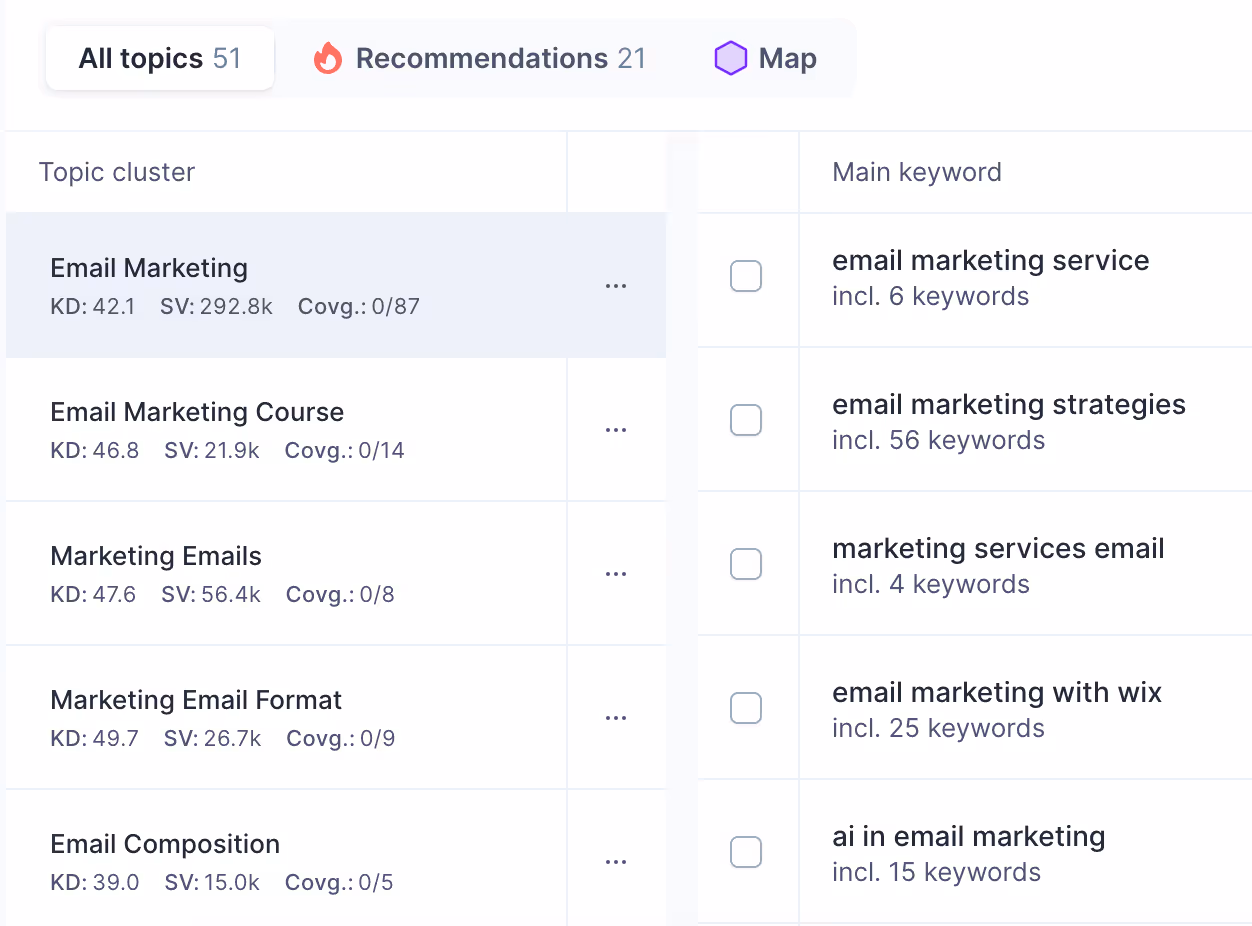Image resolution: width=1252 pixels, height=926 pixels.
Task: Switch to the Recommendations tab
Action: coord(480,59)
